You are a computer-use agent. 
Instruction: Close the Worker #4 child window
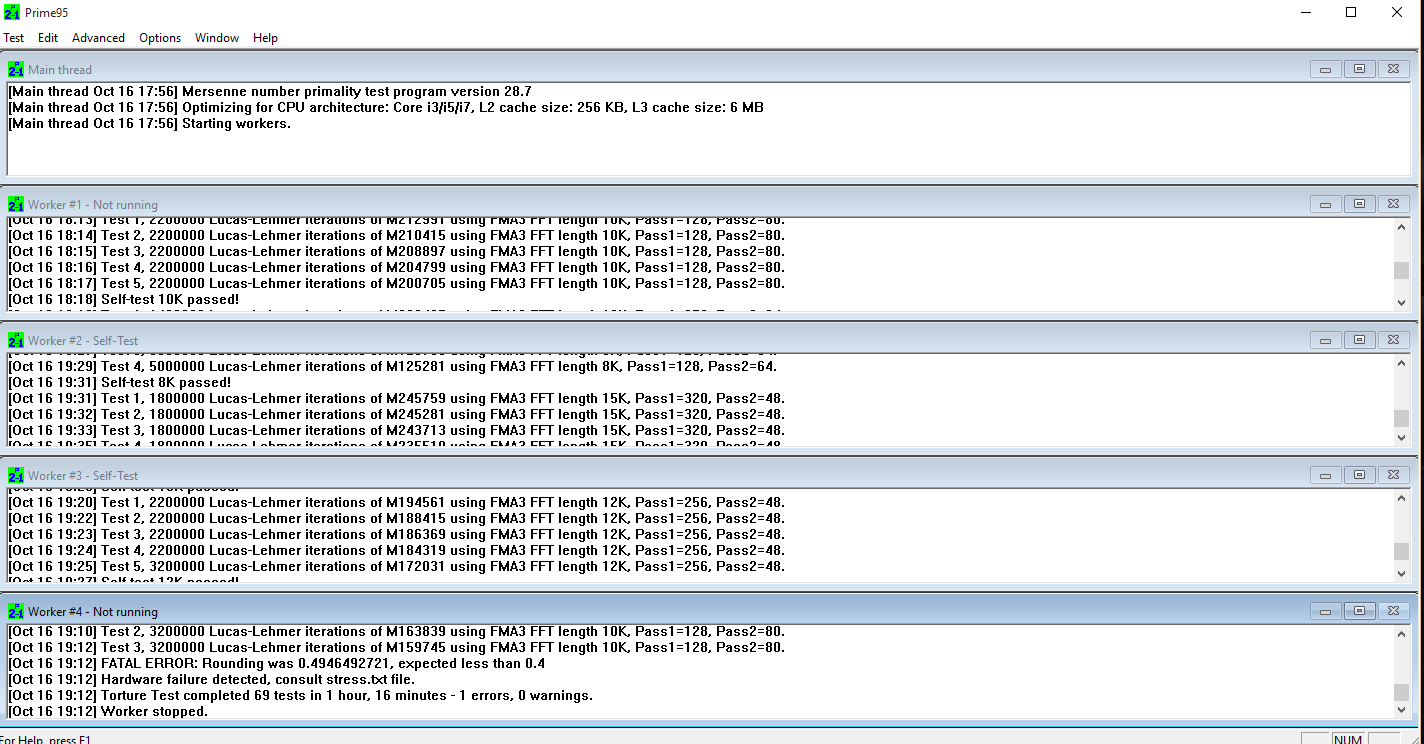pos(1393,611)
